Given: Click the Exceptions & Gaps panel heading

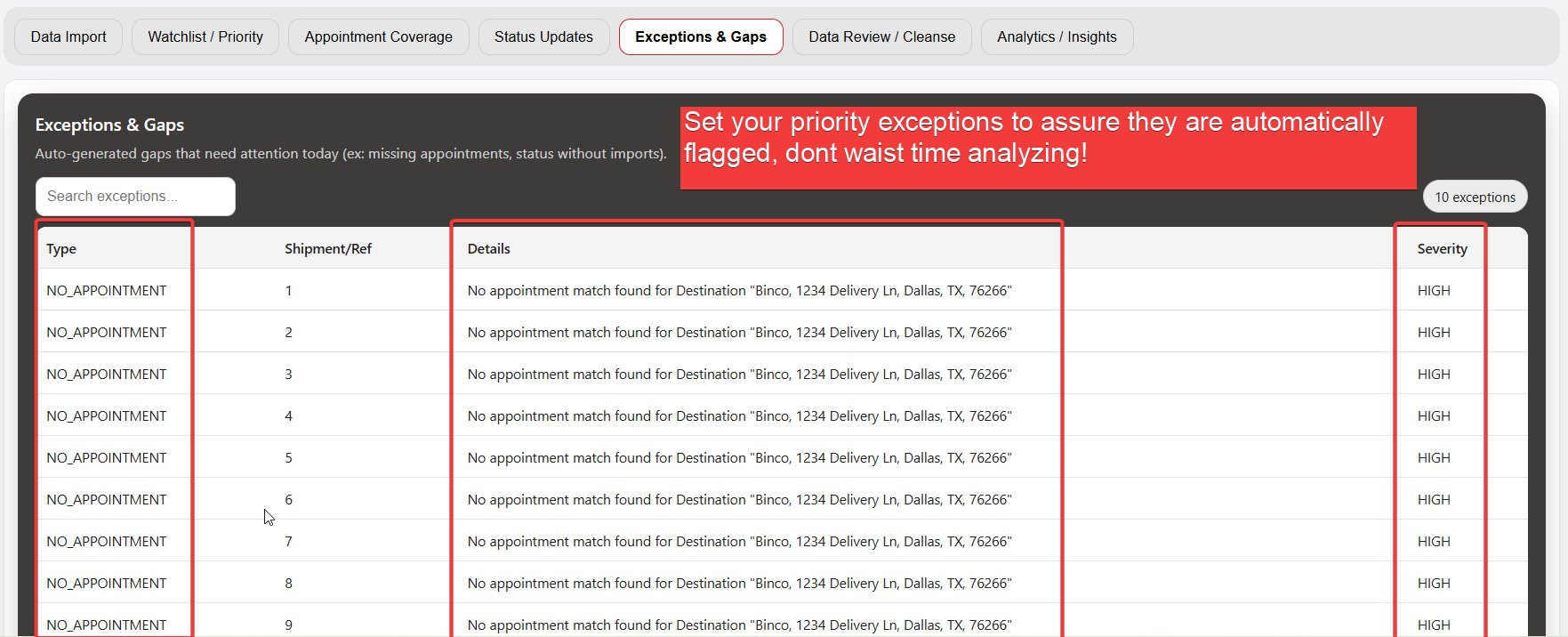Looking at the screenshot, I should pyautogui.click(x=109, y=125).
